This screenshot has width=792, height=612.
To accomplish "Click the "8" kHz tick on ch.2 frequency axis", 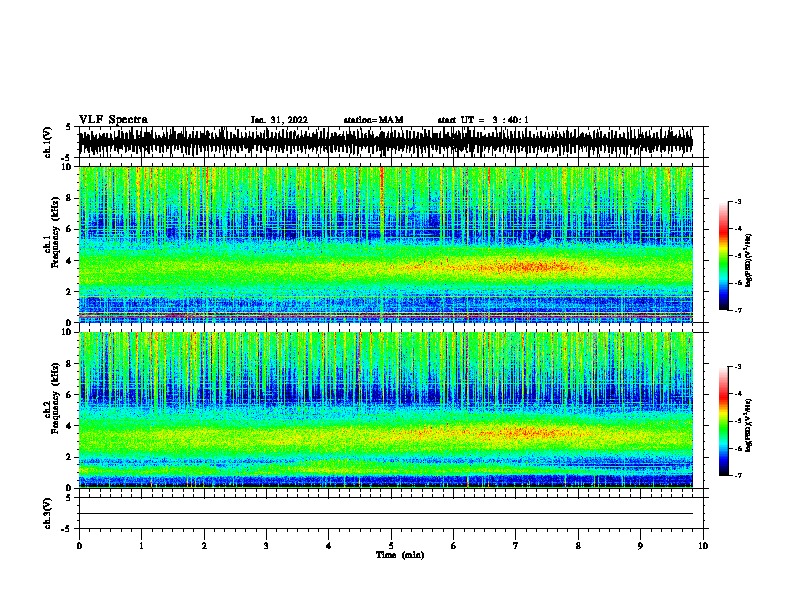I will pos(70,364).
